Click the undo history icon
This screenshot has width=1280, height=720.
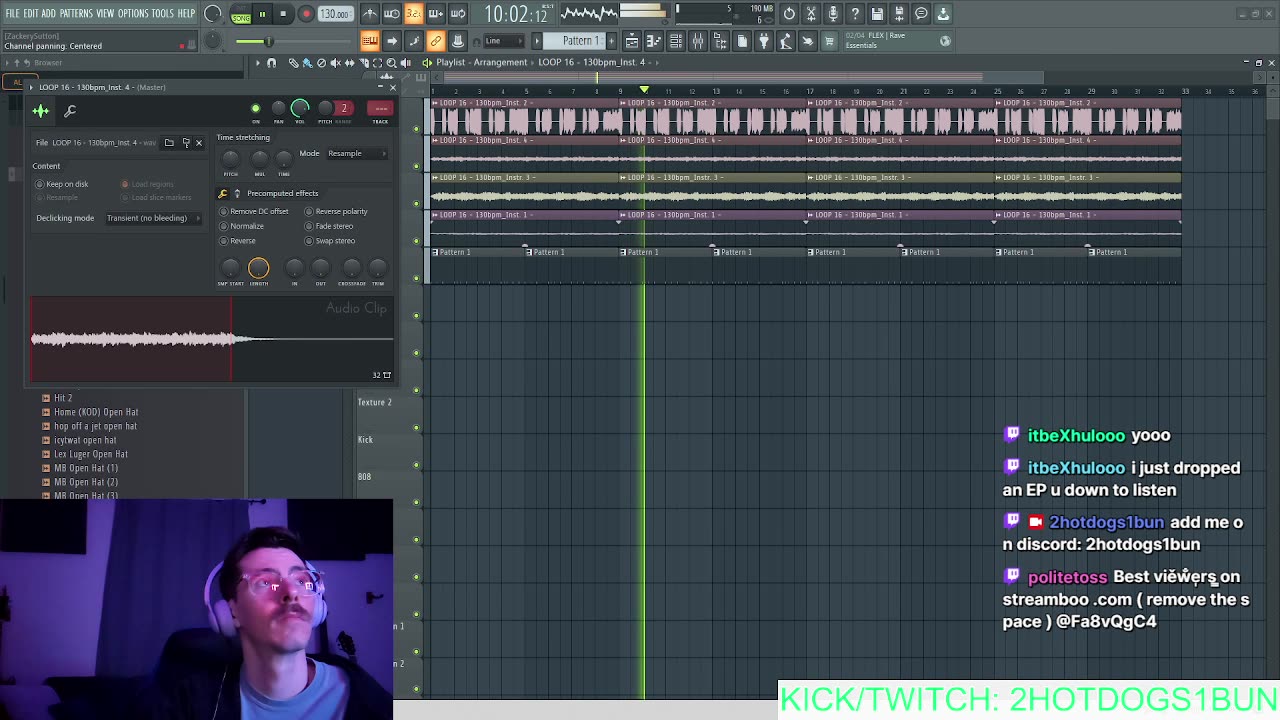[x=789, y=14]
